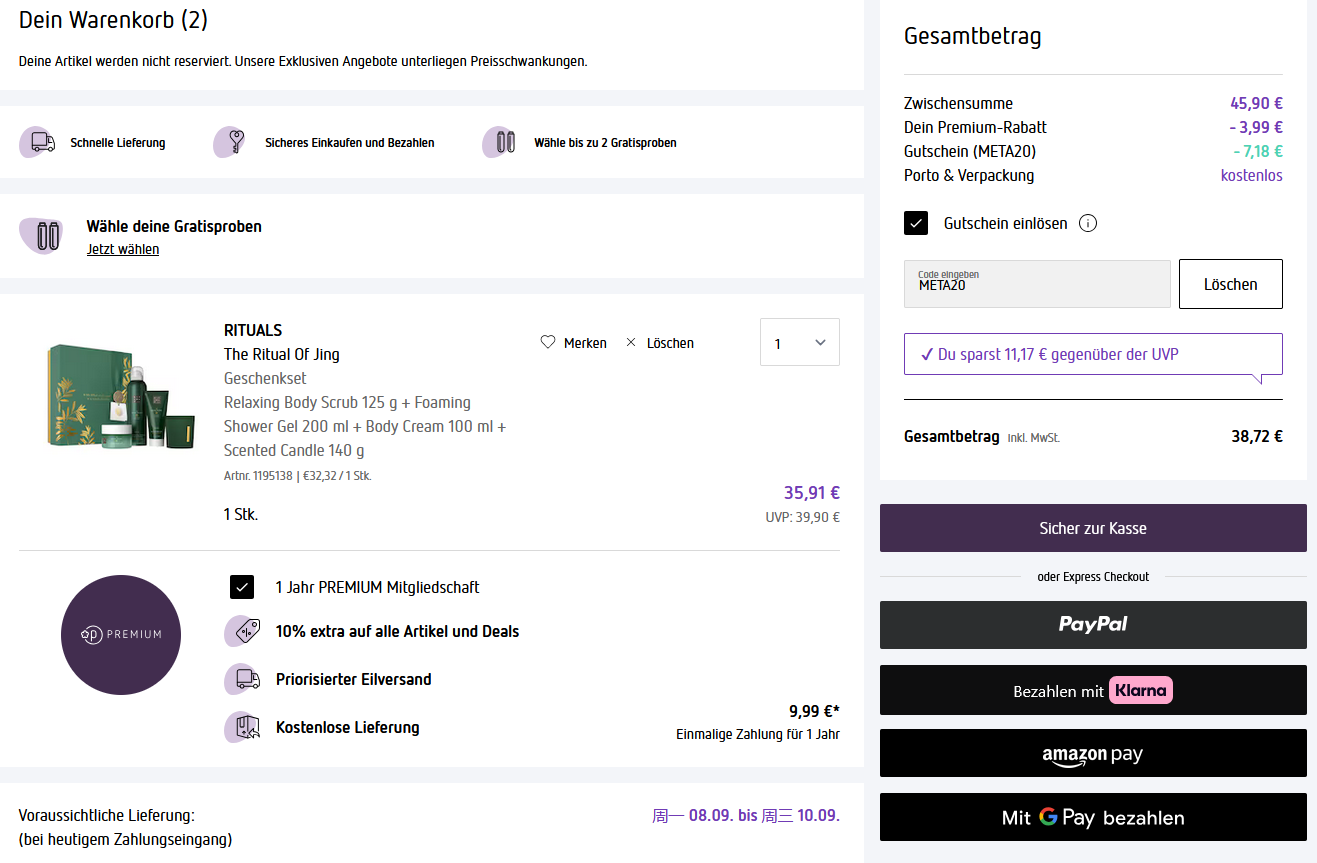This screenshot has height=863, width=1317.
Task: Uncheck the Gutschein einlösen checkbox
Action: (916, 223)
